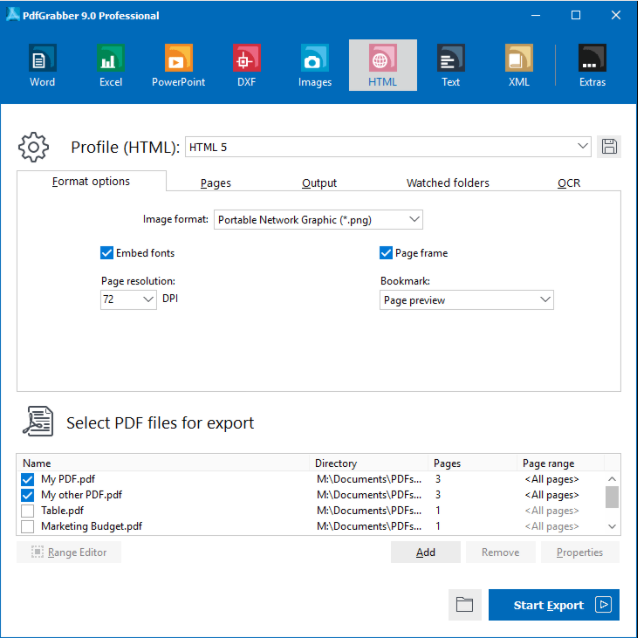The height and width of the screenshot is (638, 638).
Task: Switch to Watched folders tab
Action: (x=448, y=183)
